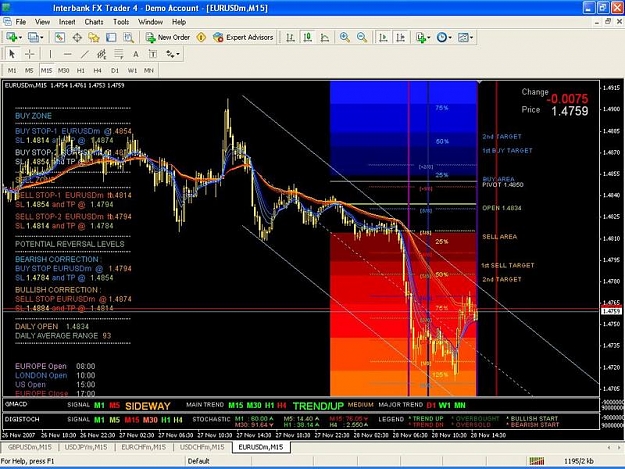Screen dimensions: 625x469
Task: Switch timeframe to M1
Action: point(12,71)
